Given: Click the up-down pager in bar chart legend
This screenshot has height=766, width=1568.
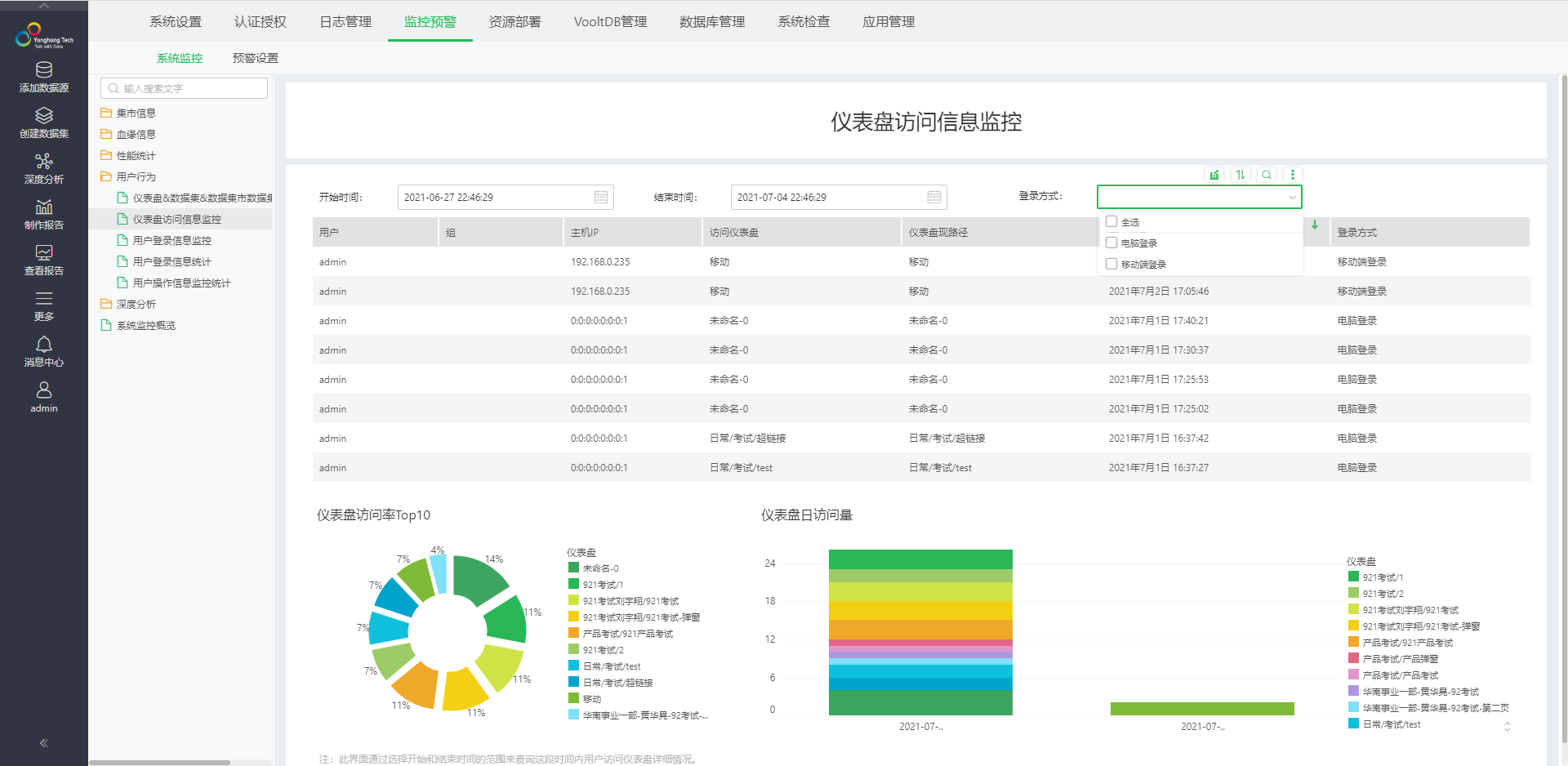Looking at the screenshot, I should [x=1508, y=726].
